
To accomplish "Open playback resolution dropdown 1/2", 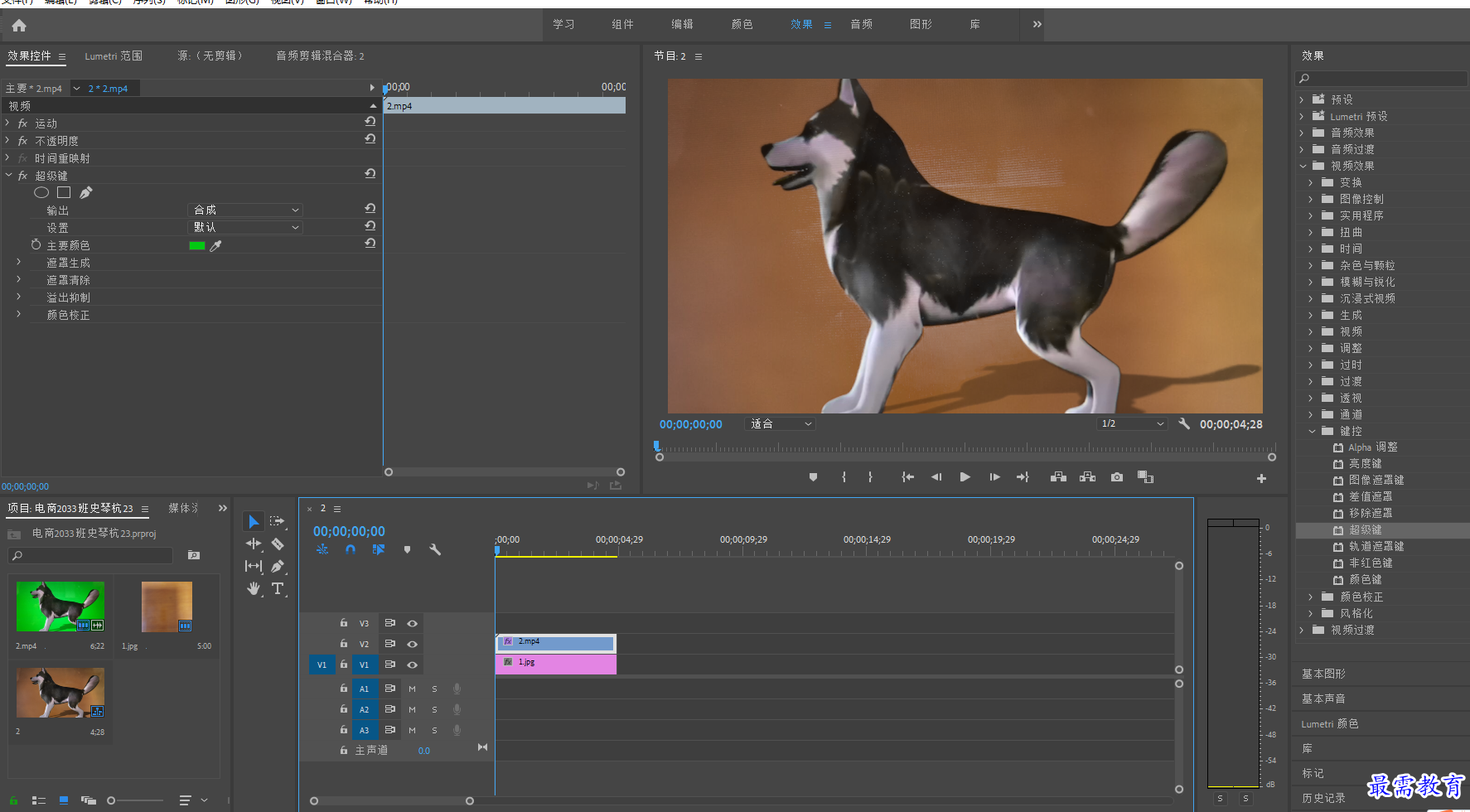I will pyautogui.click(x=1132, y=423).
